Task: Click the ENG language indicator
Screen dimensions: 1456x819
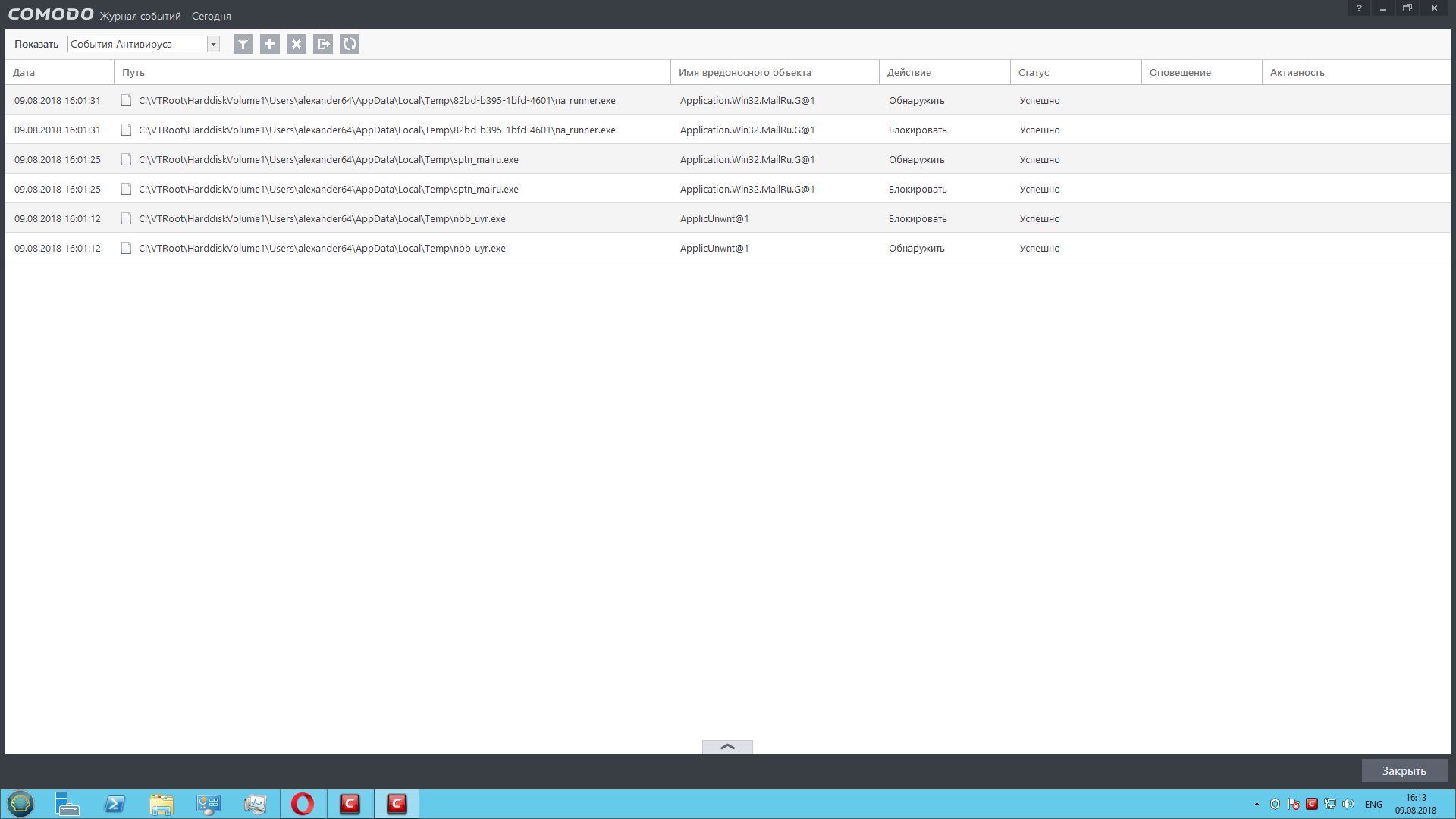Action: [1373, 804]
